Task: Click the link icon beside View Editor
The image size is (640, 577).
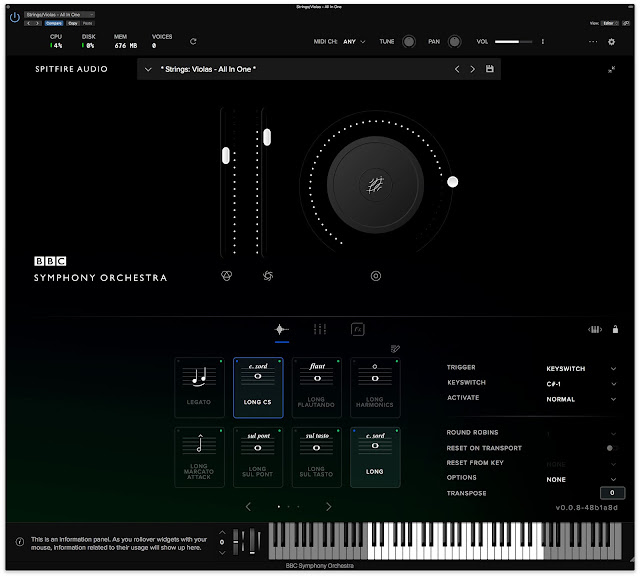Action: 626,23
